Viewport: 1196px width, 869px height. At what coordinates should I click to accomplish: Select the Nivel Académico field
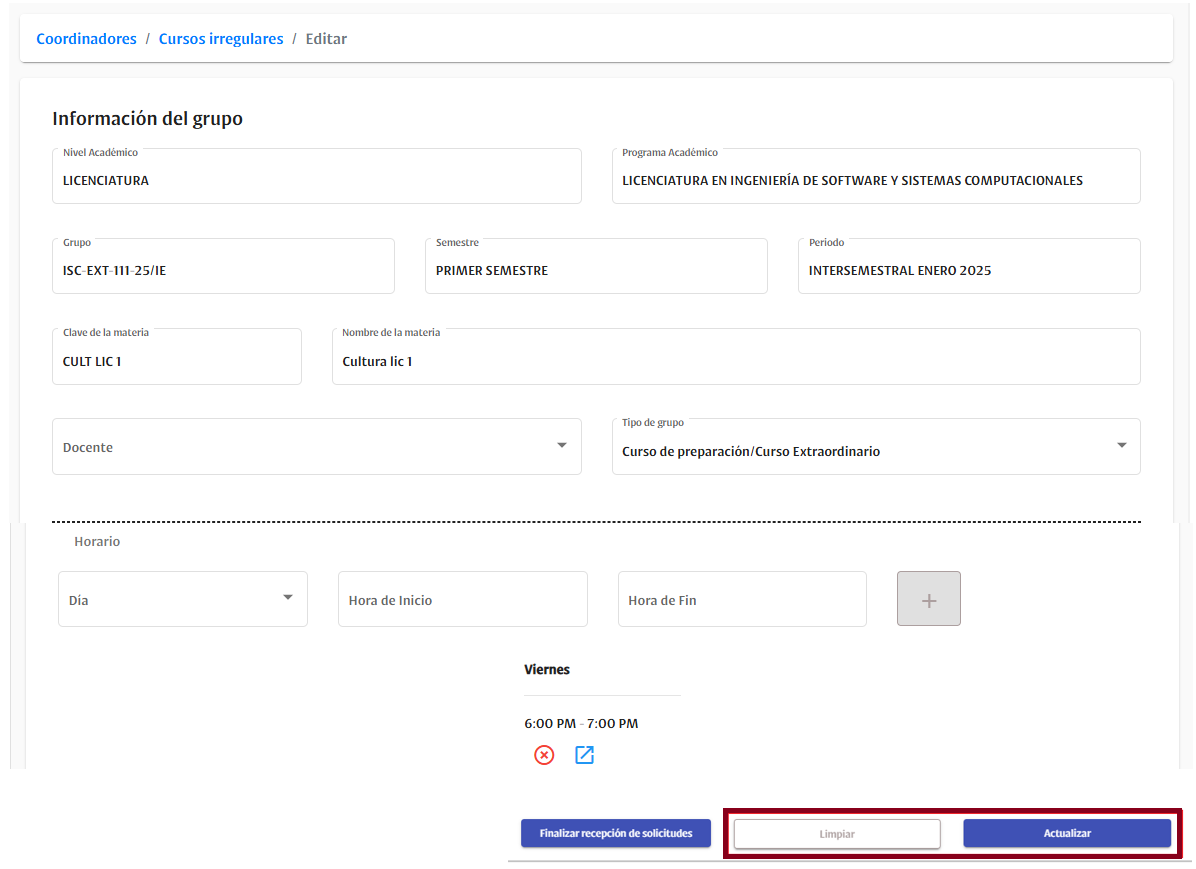pos(317,176)
